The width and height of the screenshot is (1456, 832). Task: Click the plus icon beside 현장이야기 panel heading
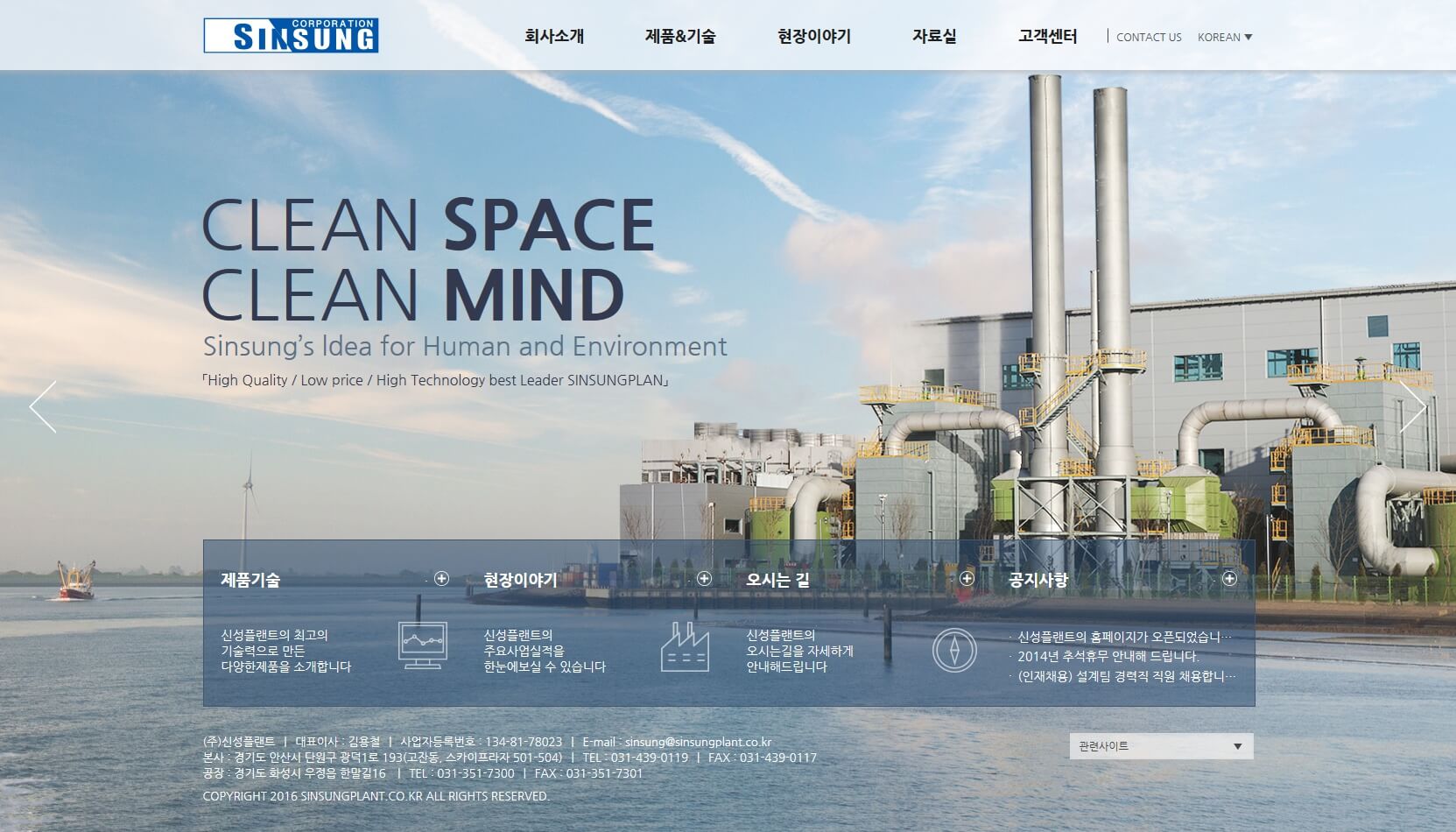pos(704,578)
